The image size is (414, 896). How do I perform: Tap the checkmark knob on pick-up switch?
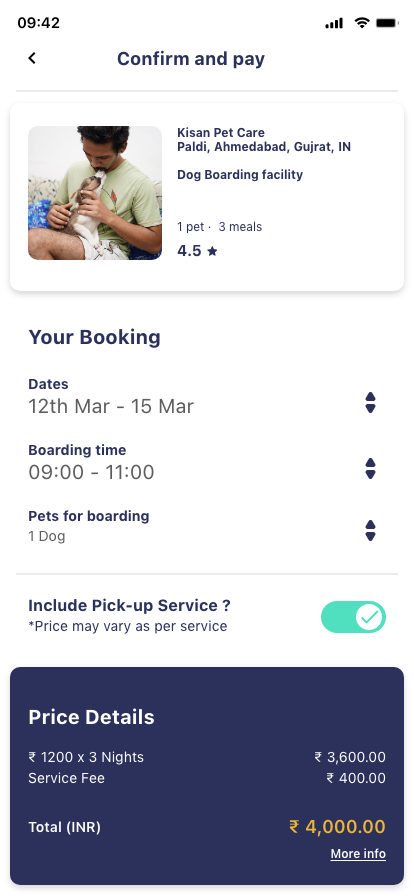pos(370,617)
